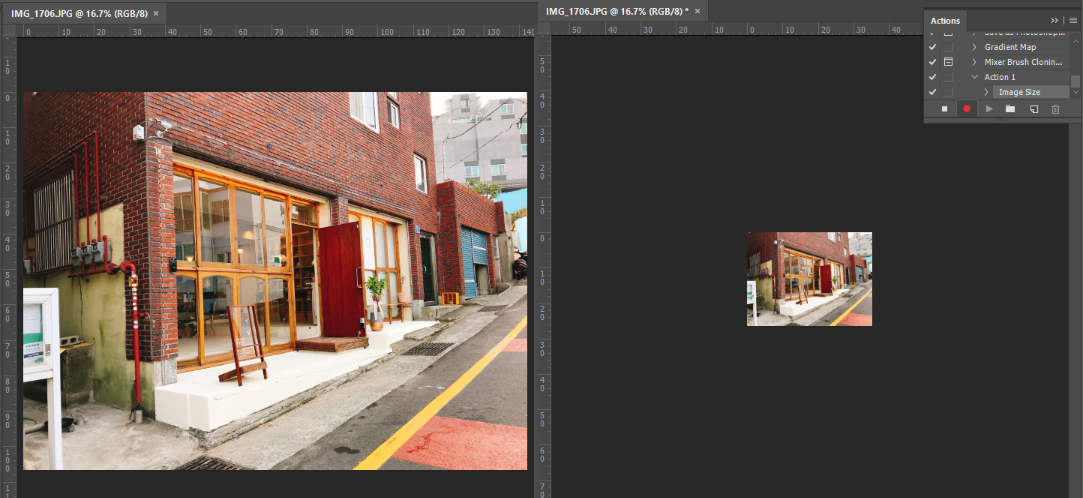Close the right IMG_1706.JPG * document tab

click(x=697, y=11)
